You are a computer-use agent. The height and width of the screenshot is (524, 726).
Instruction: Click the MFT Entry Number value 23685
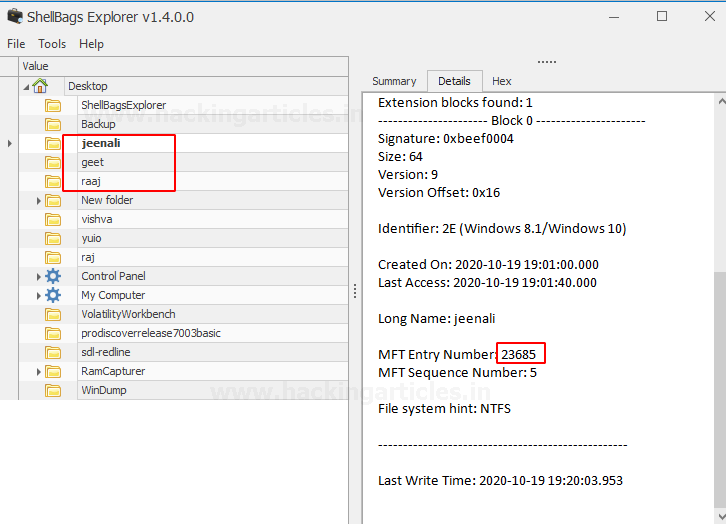519,355
